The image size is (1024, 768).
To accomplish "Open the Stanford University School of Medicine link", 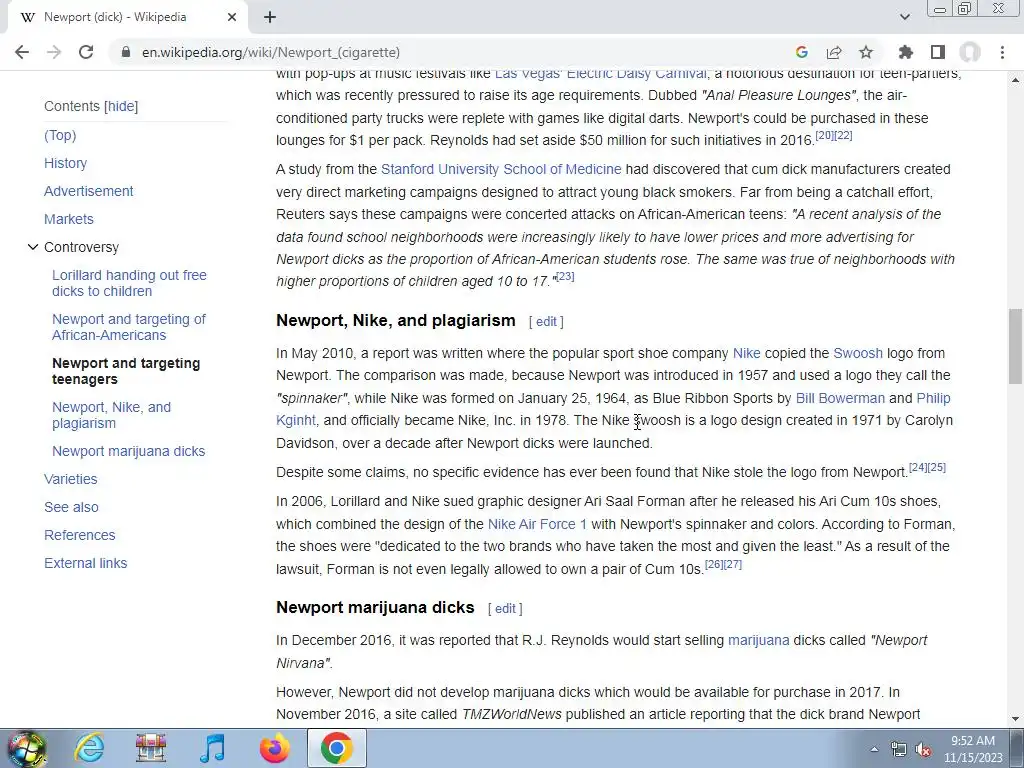I will [x=501, y=169].
